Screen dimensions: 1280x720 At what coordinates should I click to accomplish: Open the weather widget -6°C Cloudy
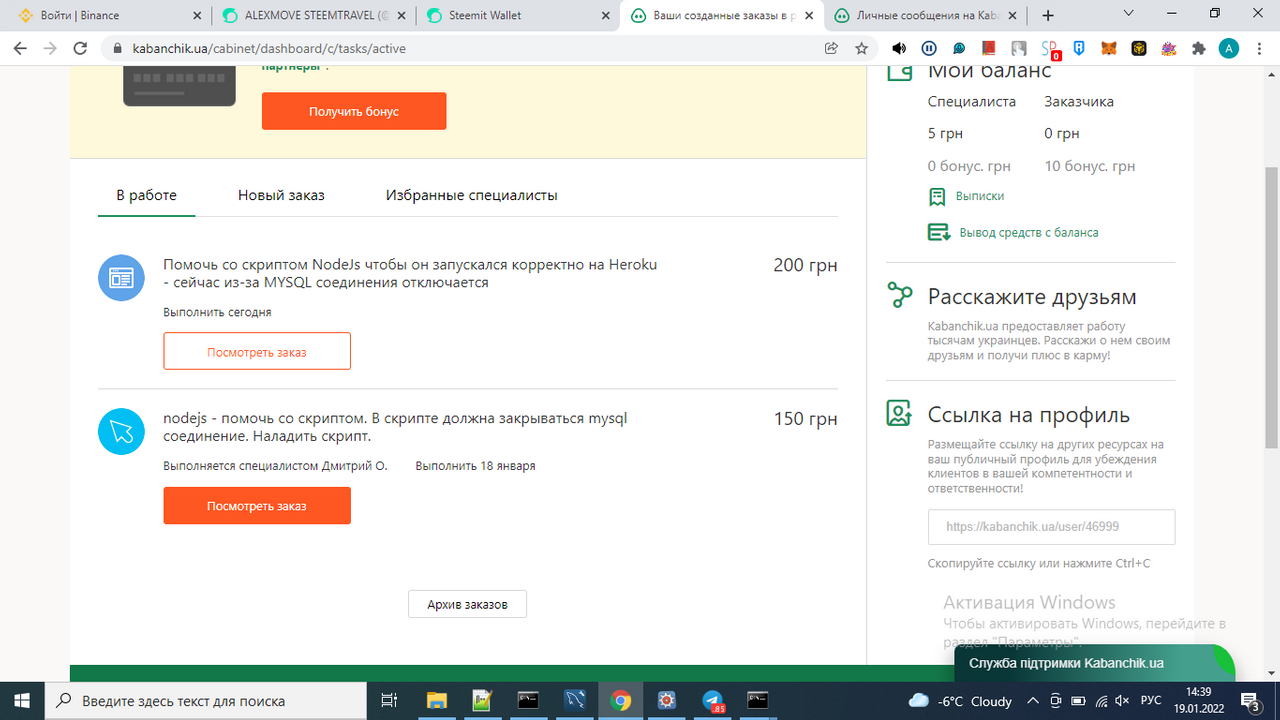pos(960,700)
